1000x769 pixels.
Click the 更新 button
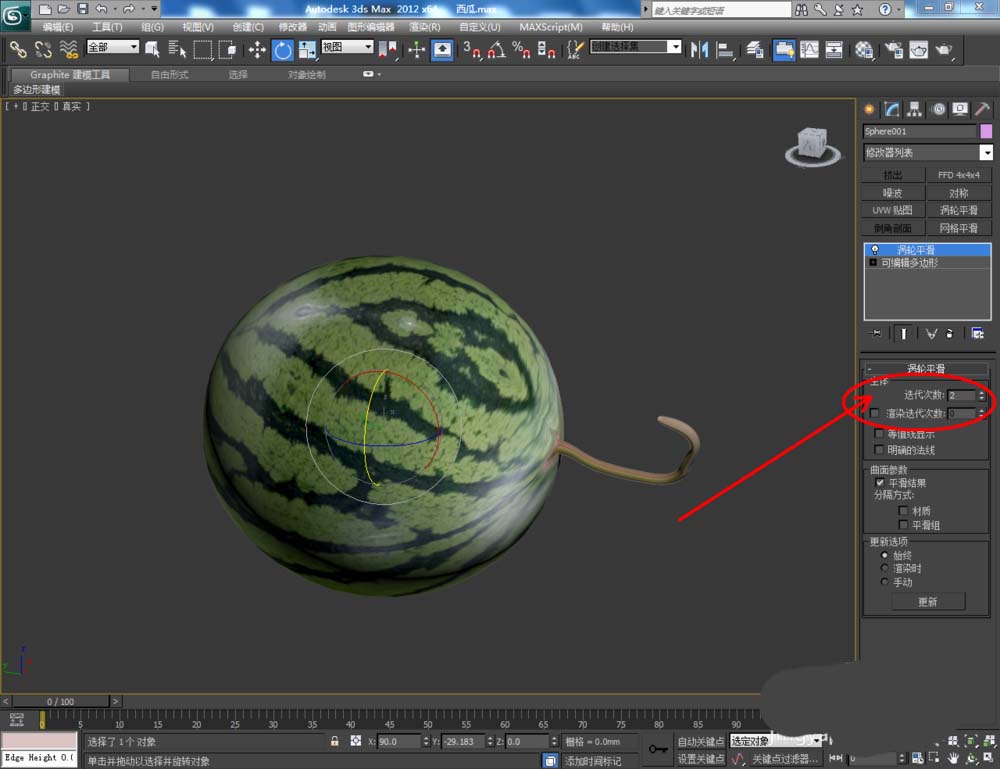tap(928, 601)
